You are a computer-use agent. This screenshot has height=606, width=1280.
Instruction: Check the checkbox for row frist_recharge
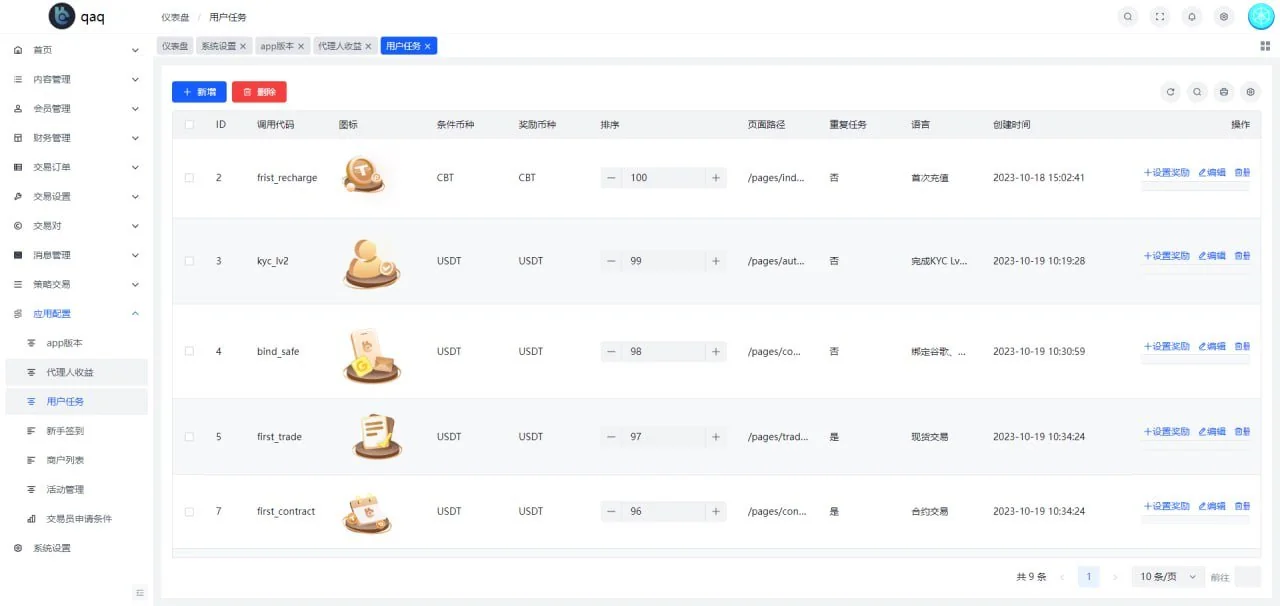point(189,178)
